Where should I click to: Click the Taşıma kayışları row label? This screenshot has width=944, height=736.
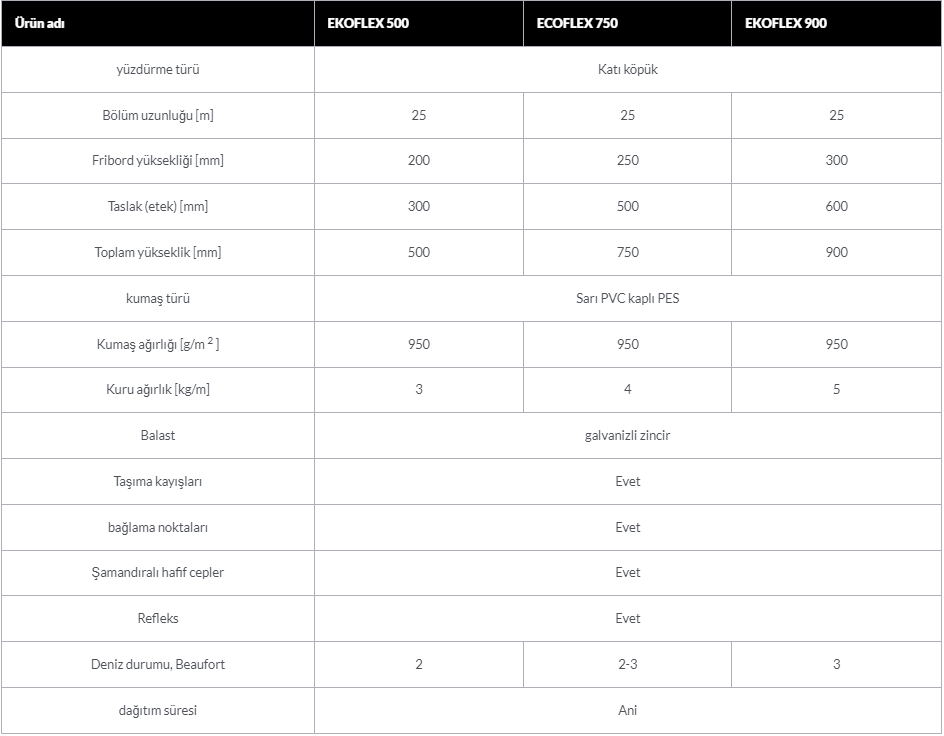[x=158, y=481]
